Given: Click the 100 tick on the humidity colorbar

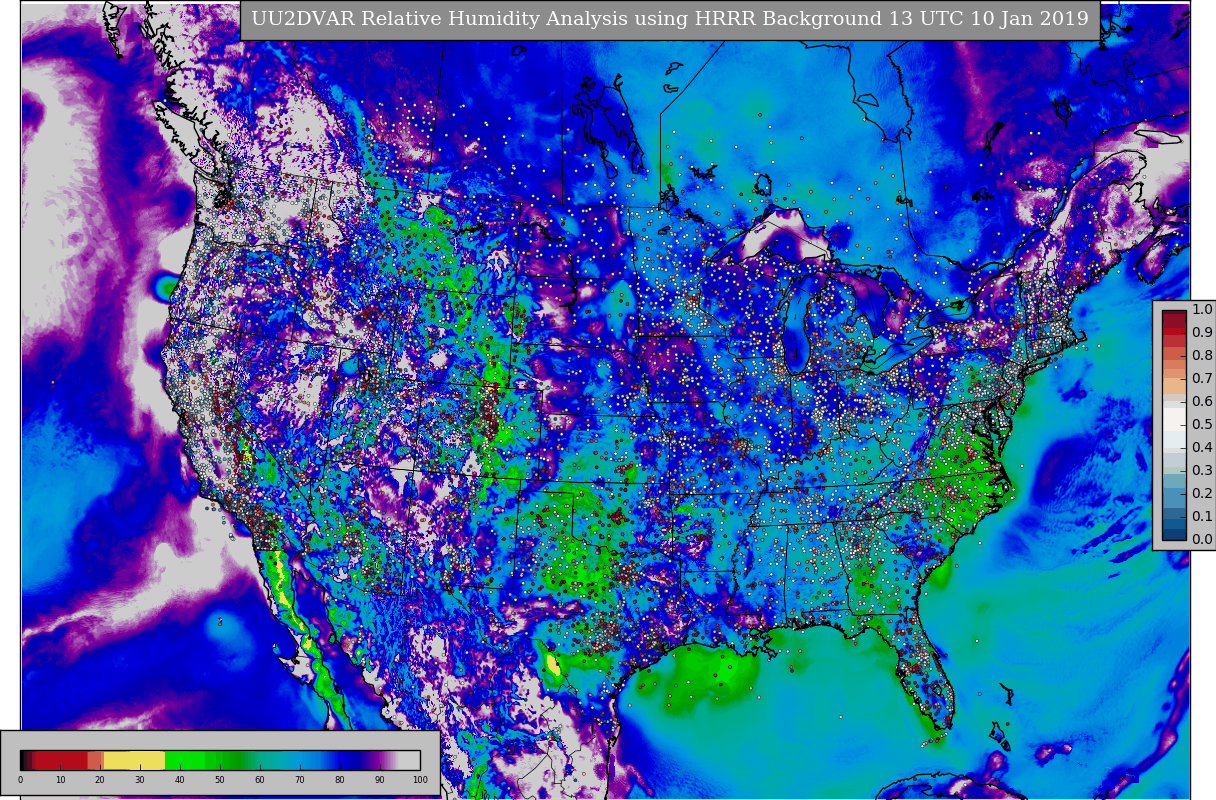Looking at the screenshot, I should (x=420, y=780).
